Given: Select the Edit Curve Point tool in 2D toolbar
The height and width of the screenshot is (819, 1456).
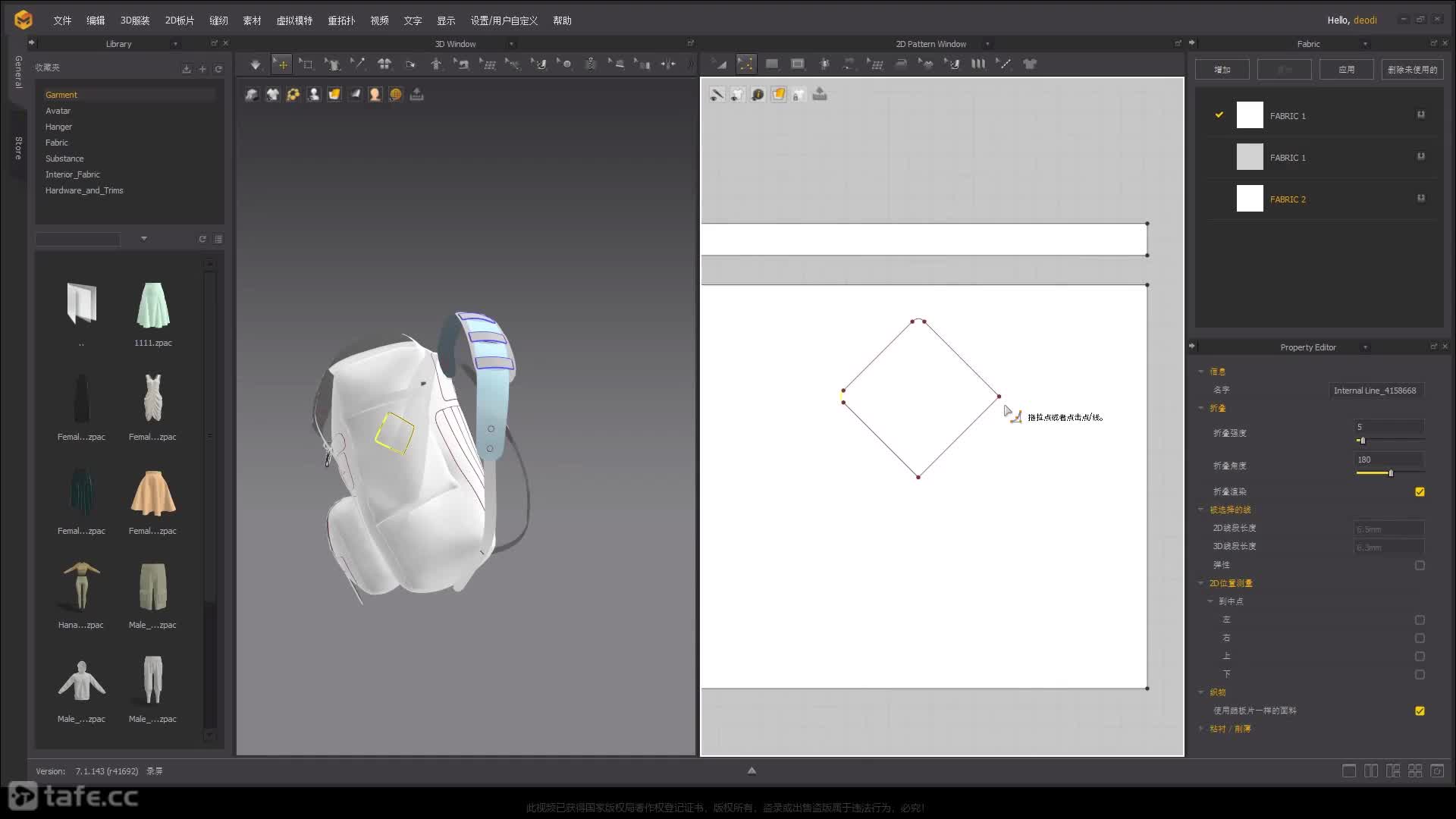Looking at the screenshot, I should tap(746, 64).
